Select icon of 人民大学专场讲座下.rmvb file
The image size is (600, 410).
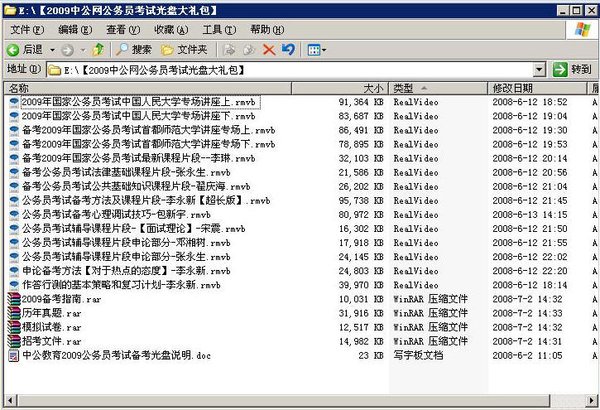[14, 116]
